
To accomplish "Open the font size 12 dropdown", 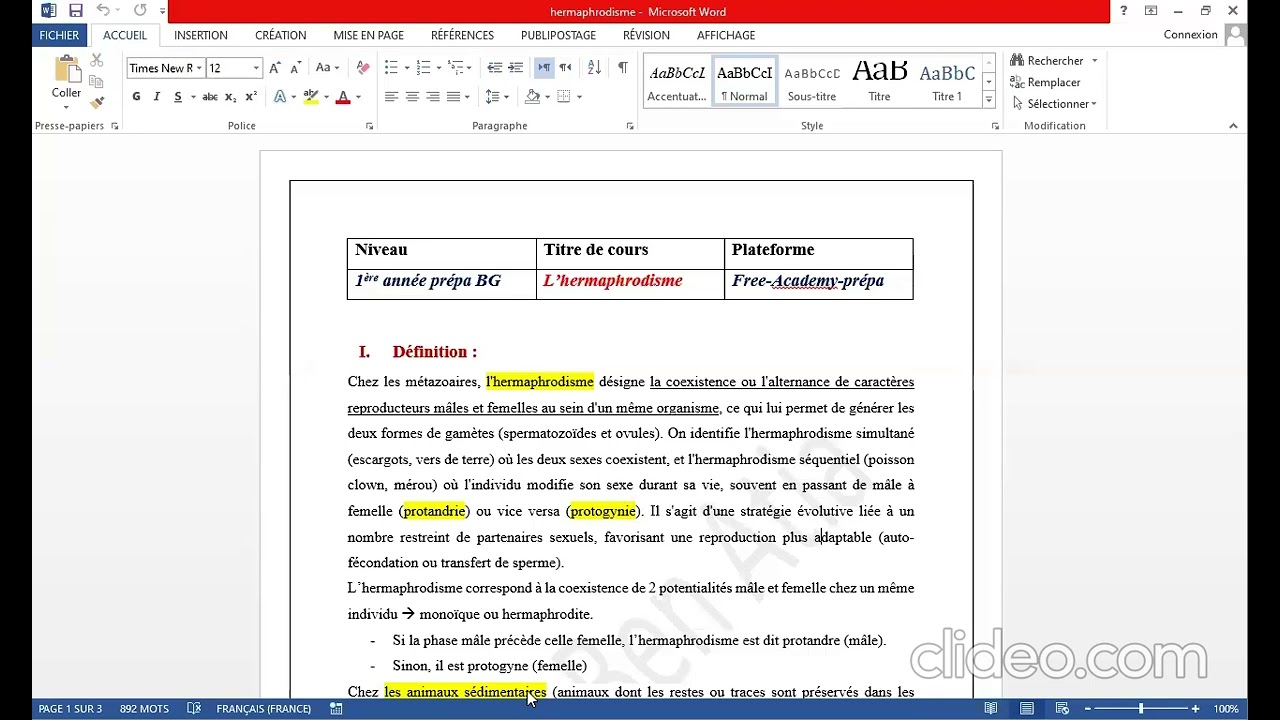I will point(256,68).
